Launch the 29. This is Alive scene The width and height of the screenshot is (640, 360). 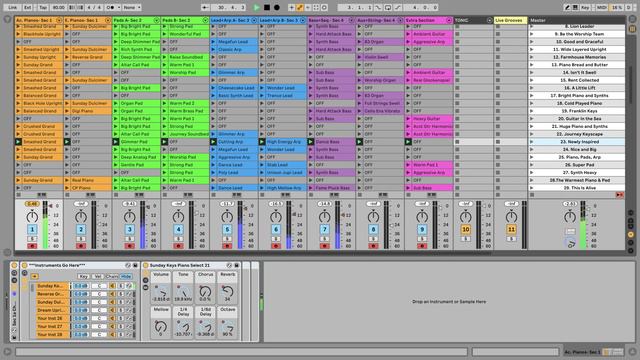(531, 188)
